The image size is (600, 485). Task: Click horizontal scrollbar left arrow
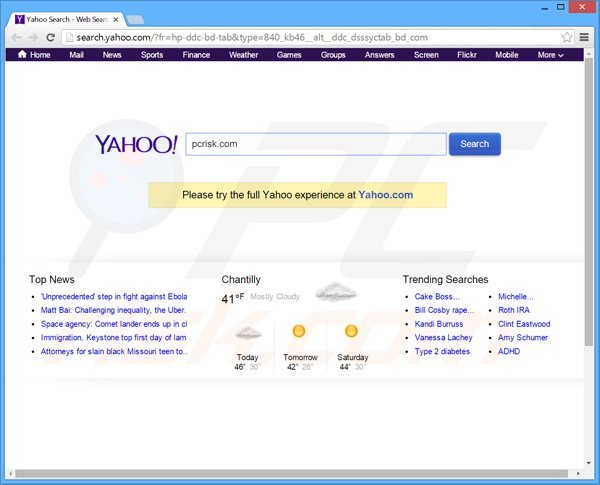10,474
